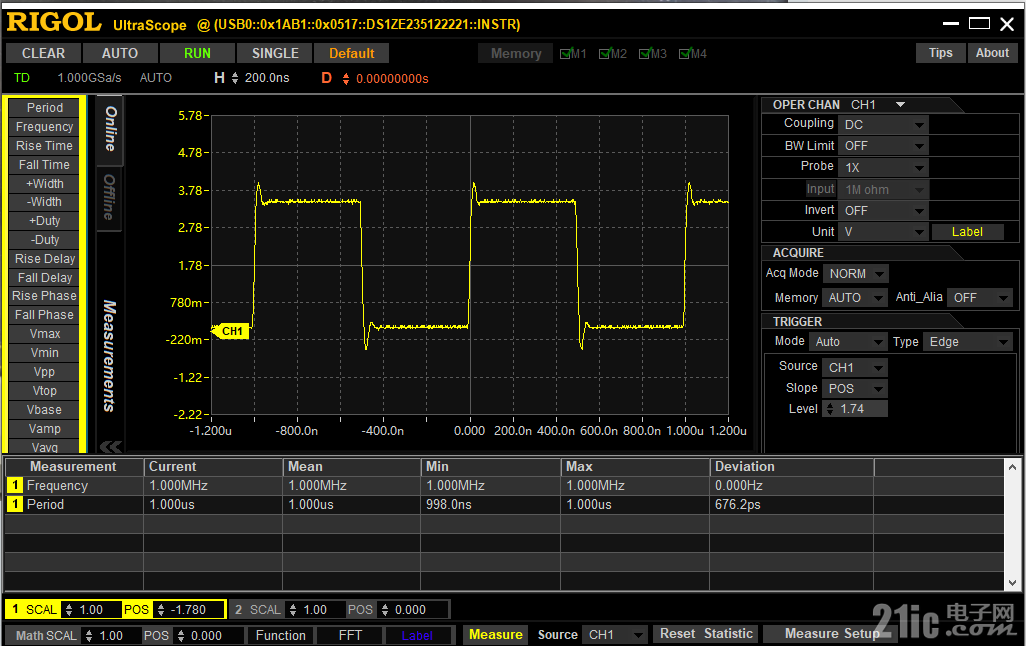Open the trigger Mode Auto dropdown
The image size is (1026, 646).
(848, 342)
